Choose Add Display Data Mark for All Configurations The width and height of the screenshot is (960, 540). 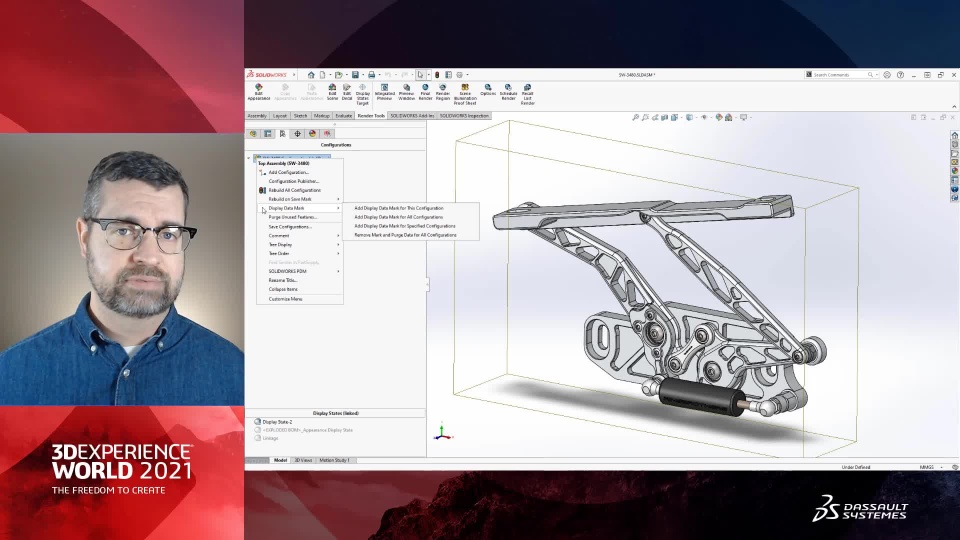pyautogui.click(x=410, y=217)
